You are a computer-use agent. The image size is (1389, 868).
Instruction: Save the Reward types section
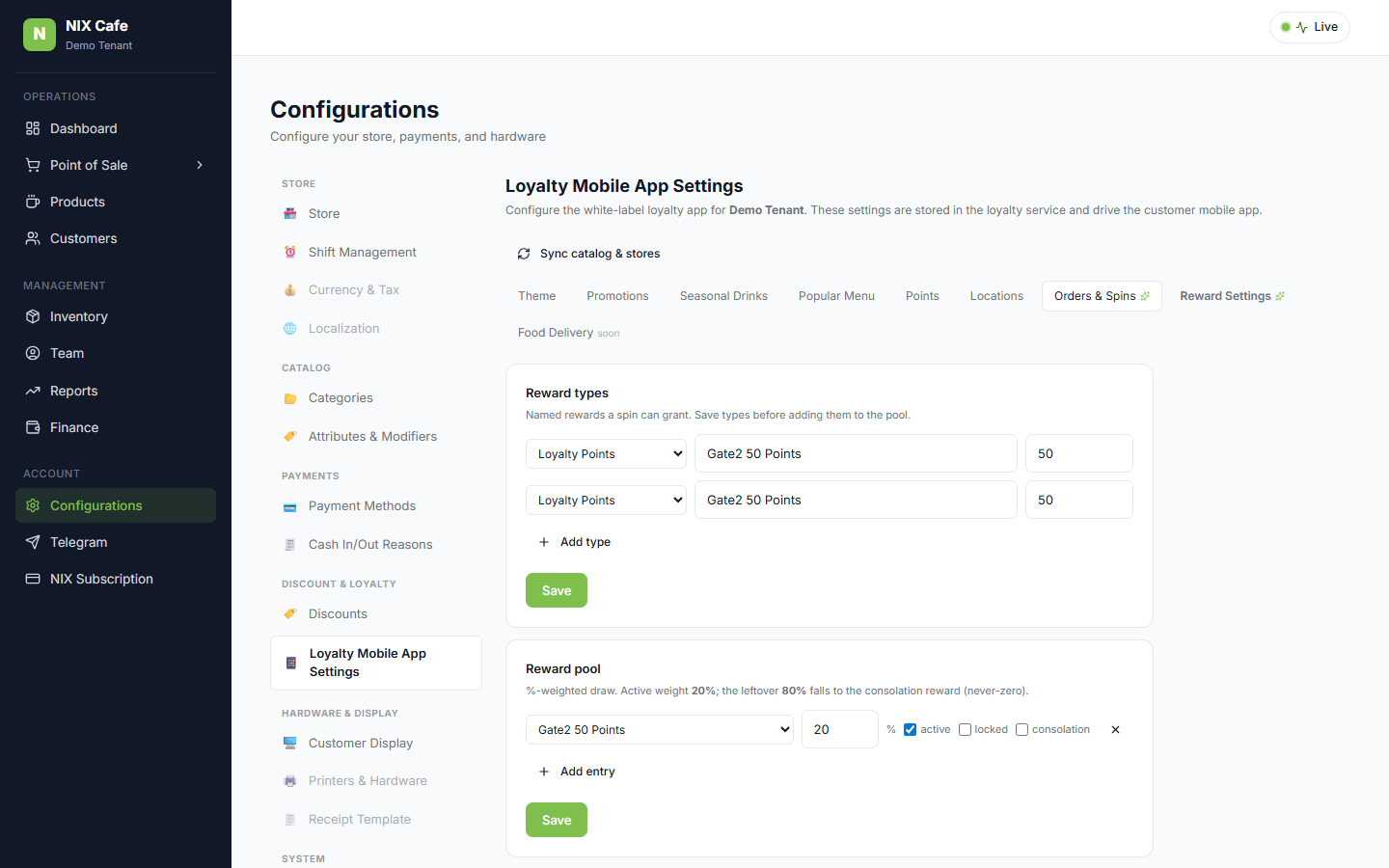(x=557, y=590)
